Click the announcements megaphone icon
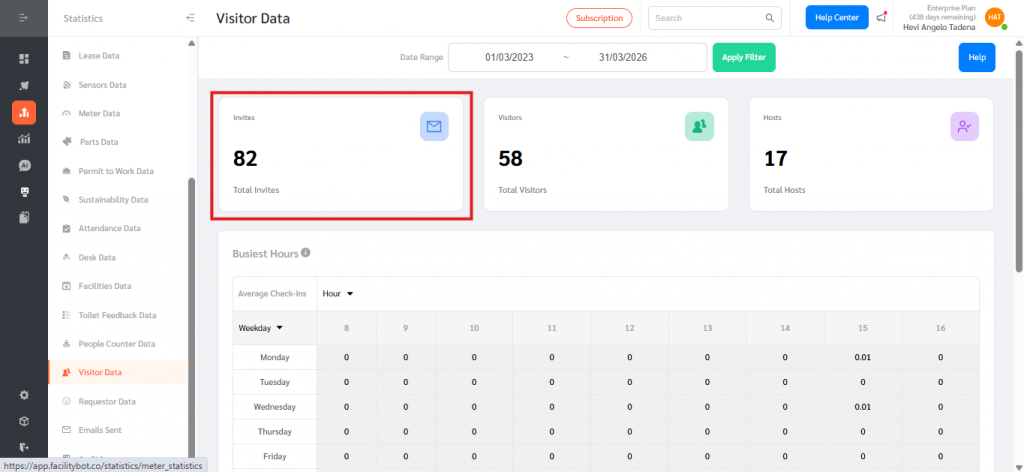 coord(881,17)
